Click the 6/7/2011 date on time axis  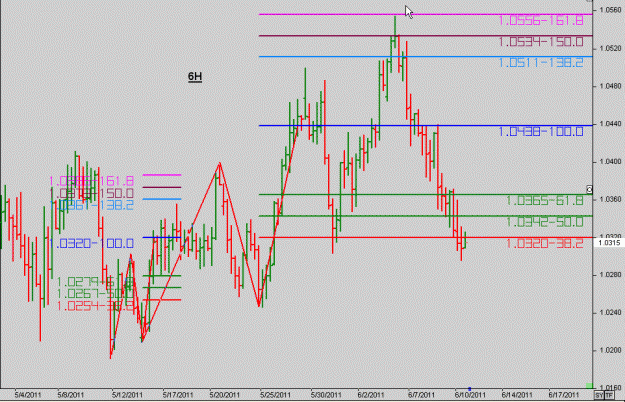click(421, 395)
